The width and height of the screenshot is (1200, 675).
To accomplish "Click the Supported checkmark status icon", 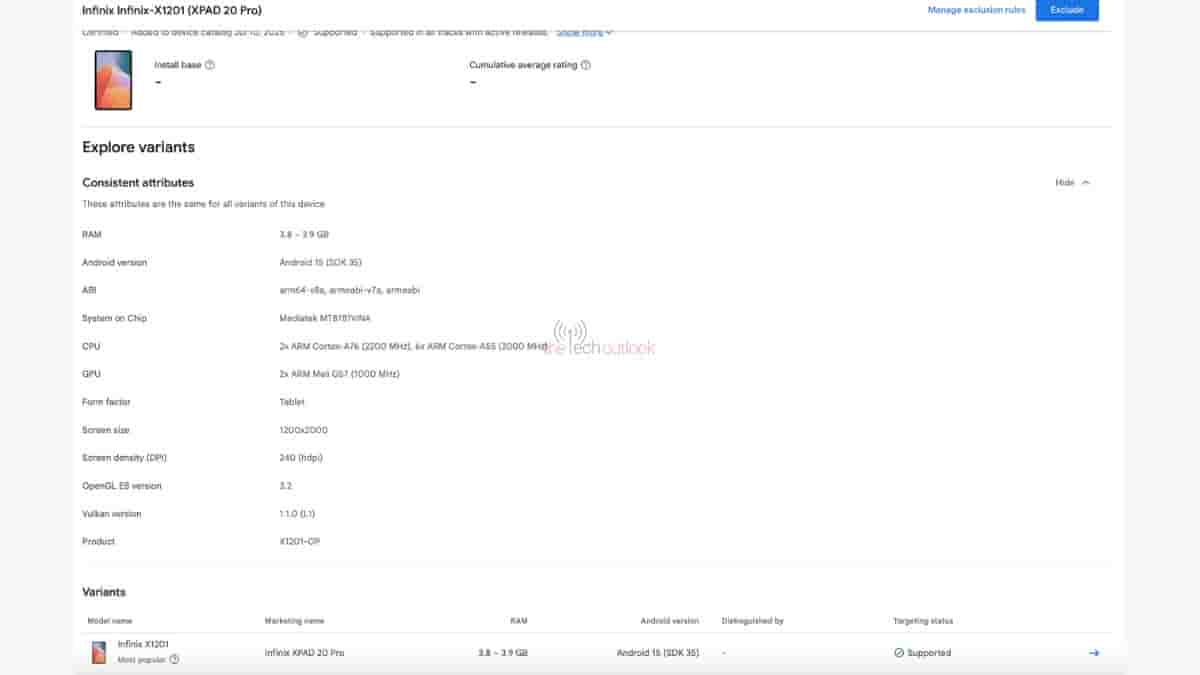I will click(x=899, y=653).
